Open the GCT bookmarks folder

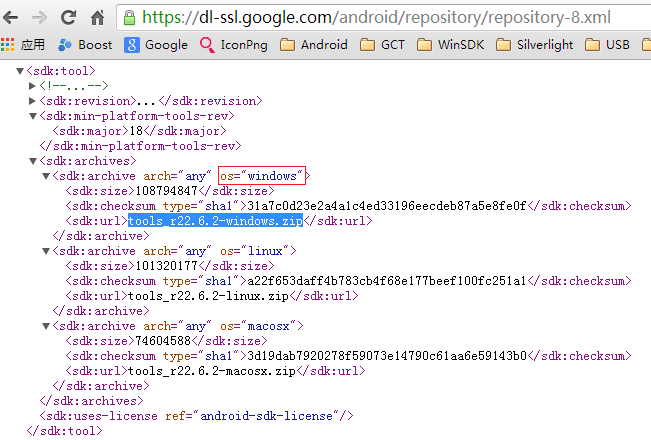[382, 44]
